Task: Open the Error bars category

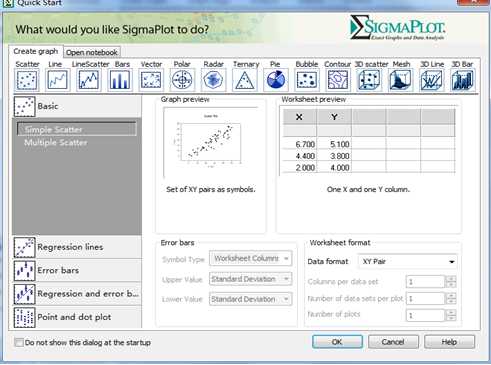Action: coord(77,270)
